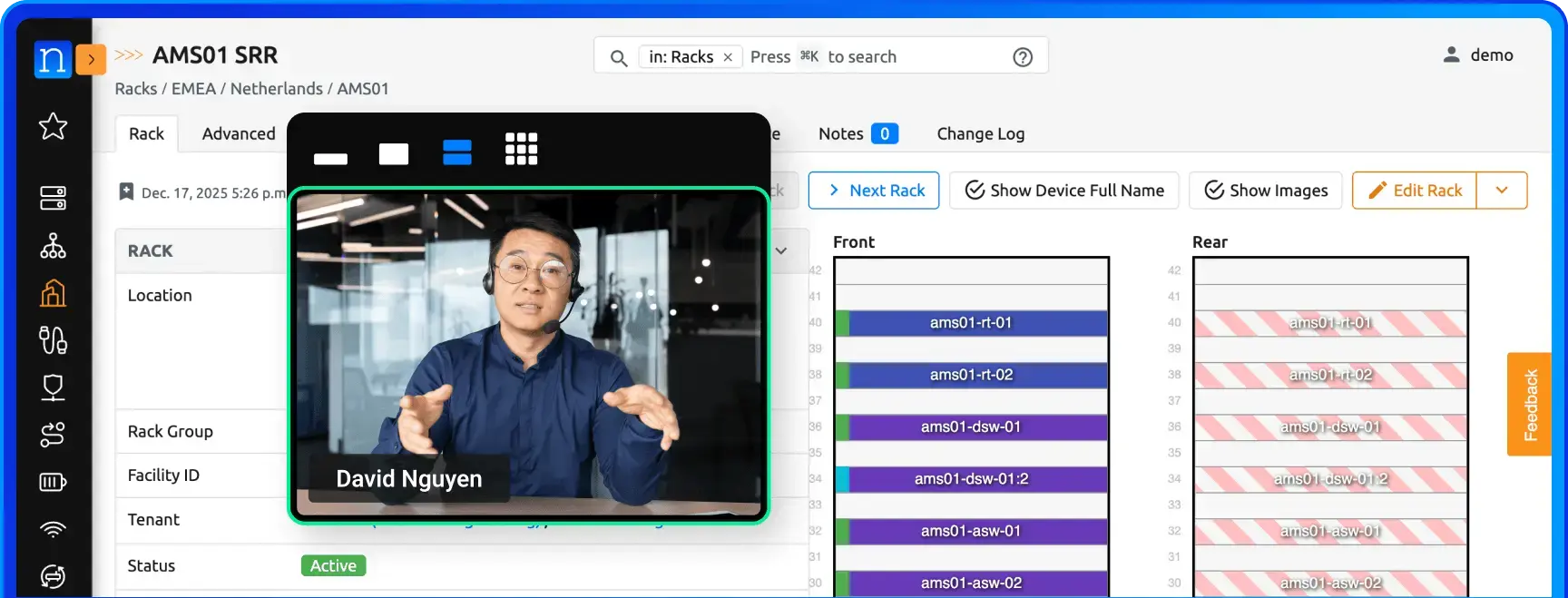Select ams01-asw-01 in the Front elevation

click(x=971, y=531)
